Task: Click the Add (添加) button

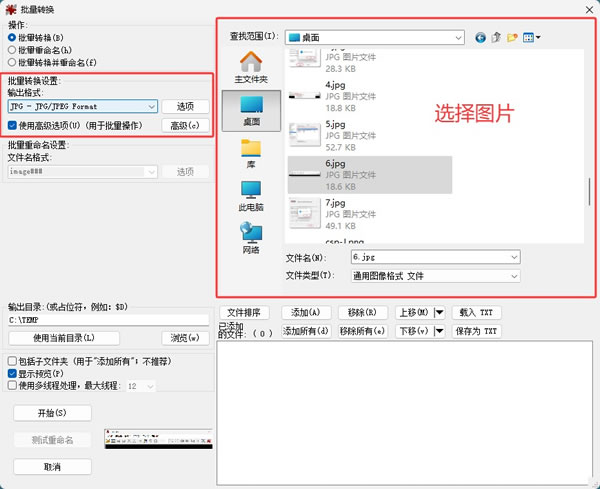Action: point(305,313)
